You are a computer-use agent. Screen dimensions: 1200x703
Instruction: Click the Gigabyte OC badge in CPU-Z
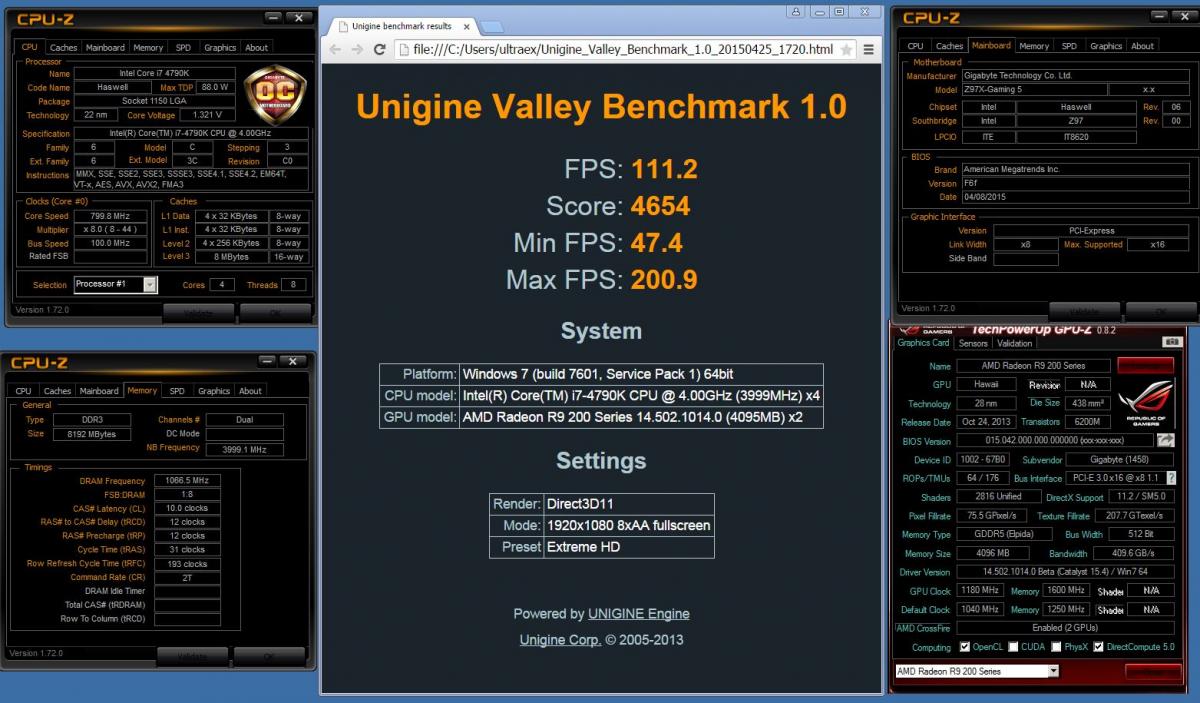[275, 94]
